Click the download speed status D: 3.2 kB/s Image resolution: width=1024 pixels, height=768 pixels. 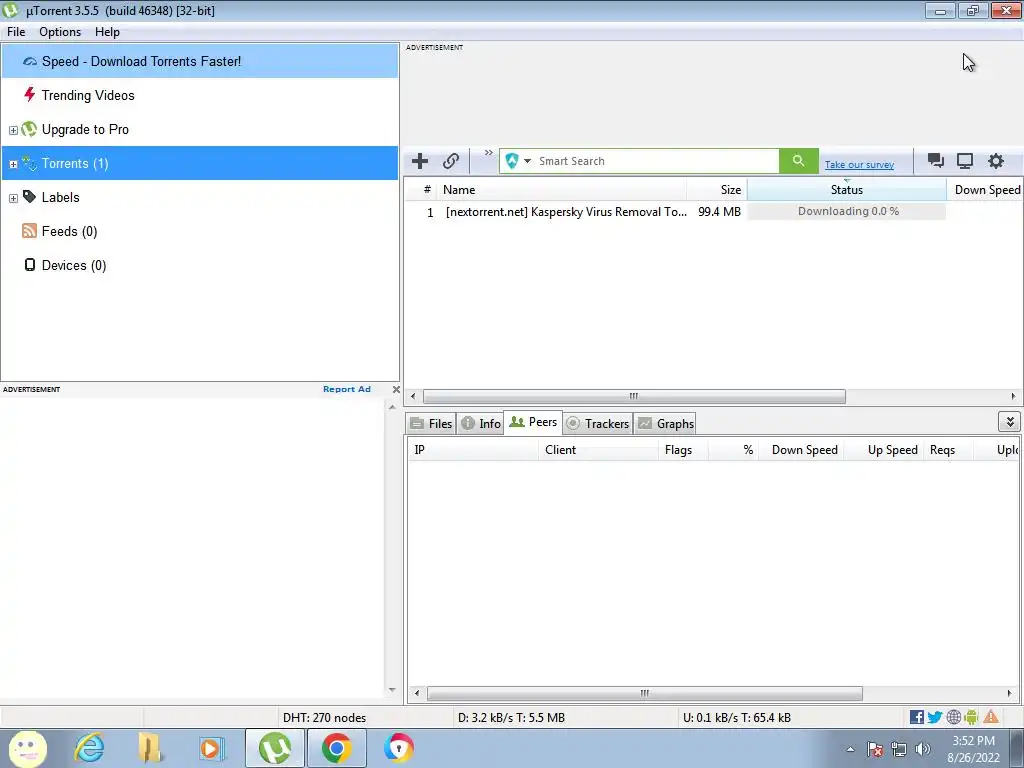(x=511, y=718)
